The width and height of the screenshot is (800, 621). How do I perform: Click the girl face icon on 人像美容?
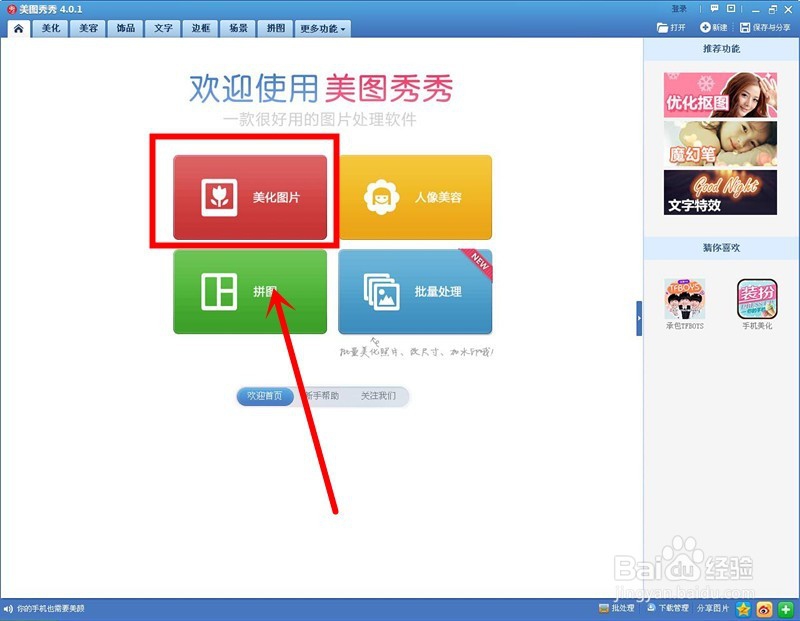(382, 197)
